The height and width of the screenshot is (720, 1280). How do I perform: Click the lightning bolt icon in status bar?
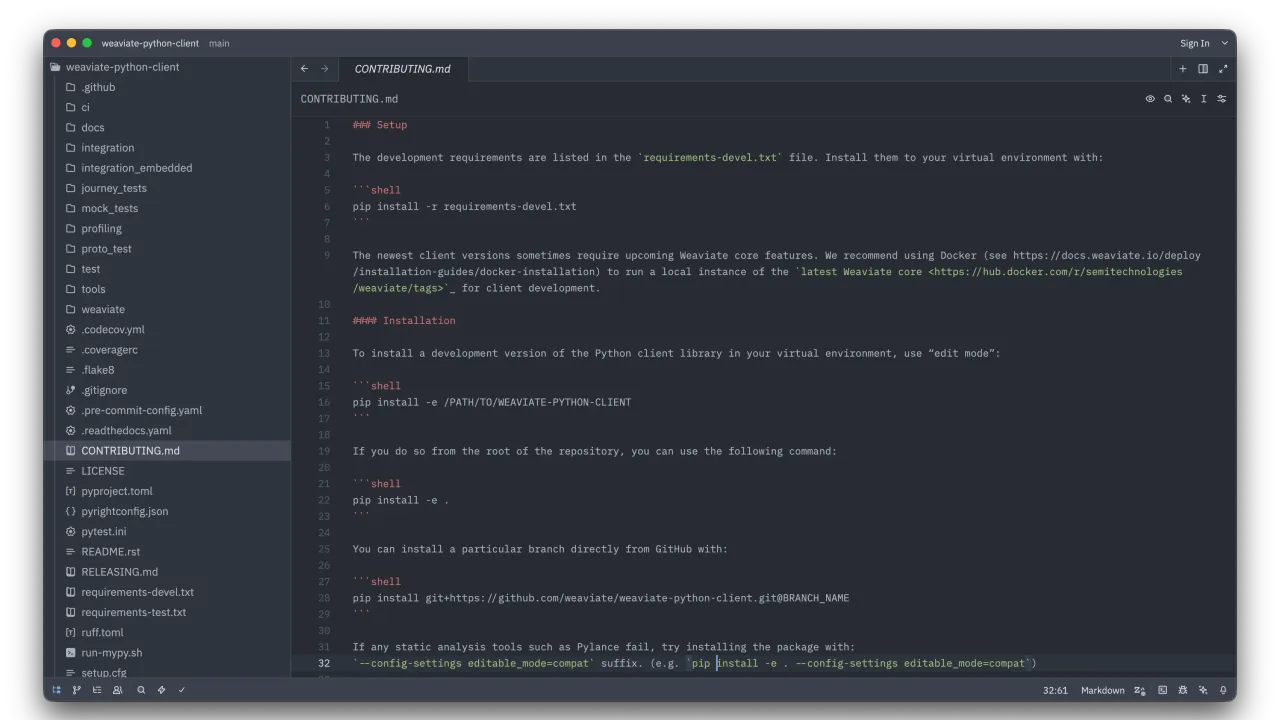(x=161, y=690)
